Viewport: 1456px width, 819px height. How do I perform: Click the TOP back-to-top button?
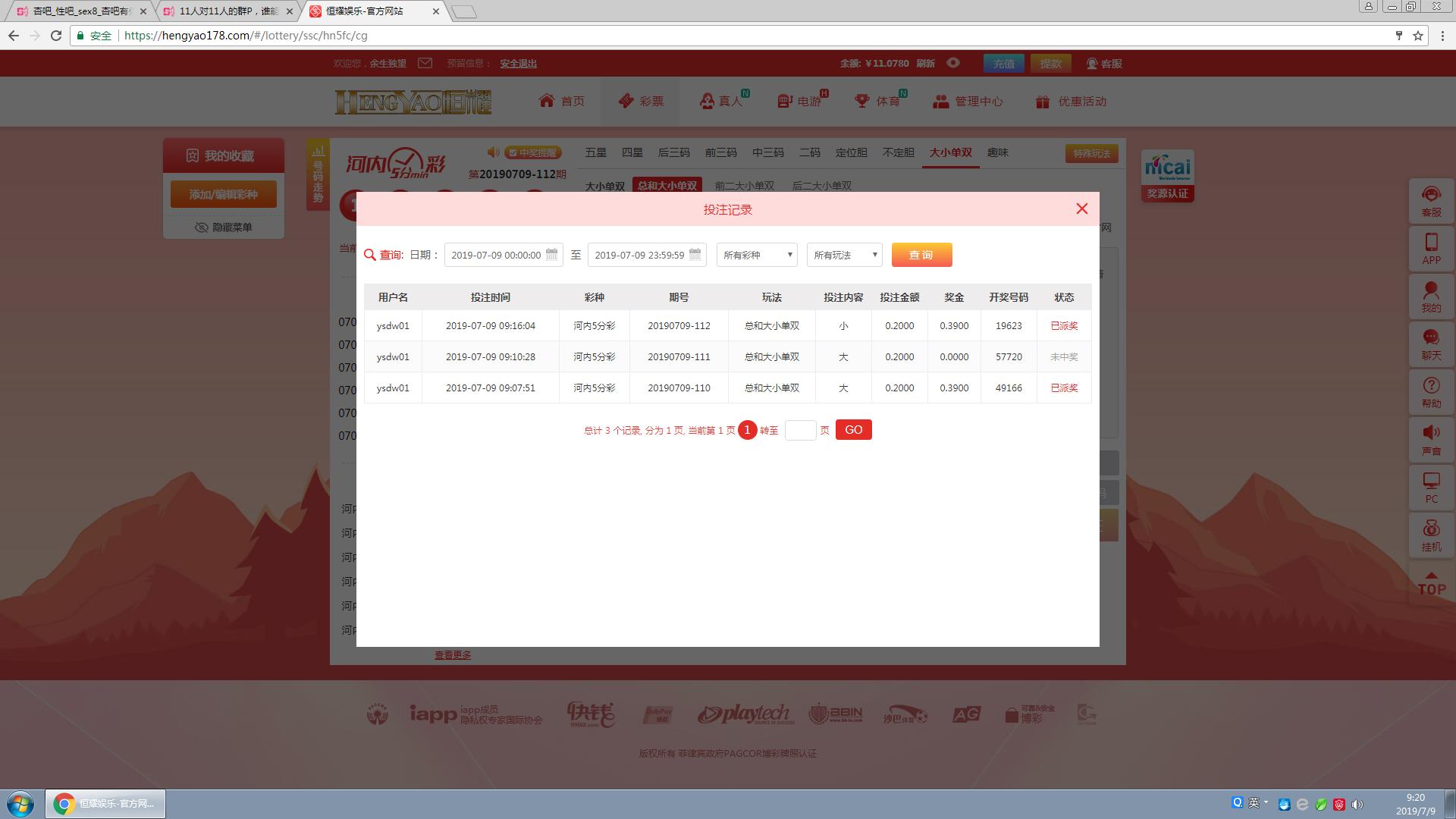1431,583
